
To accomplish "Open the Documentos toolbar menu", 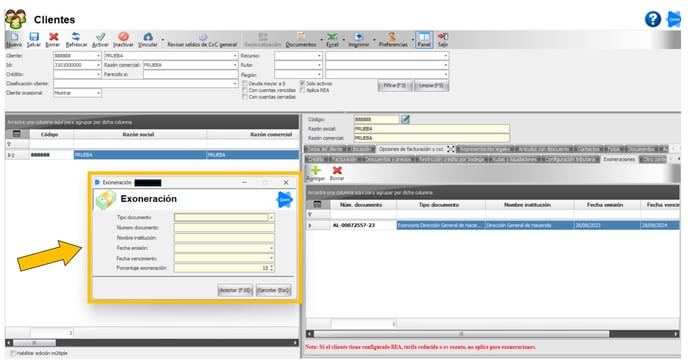I will point(301,40).
